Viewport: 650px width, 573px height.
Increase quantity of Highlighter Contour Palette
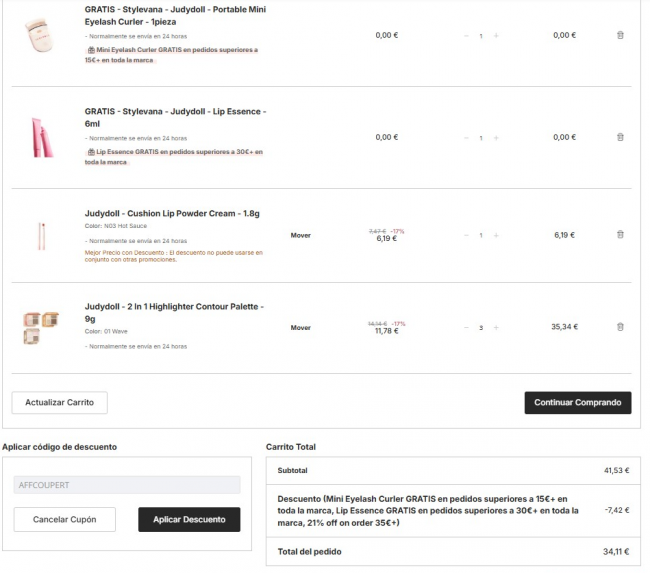click(x=496, y=327)
